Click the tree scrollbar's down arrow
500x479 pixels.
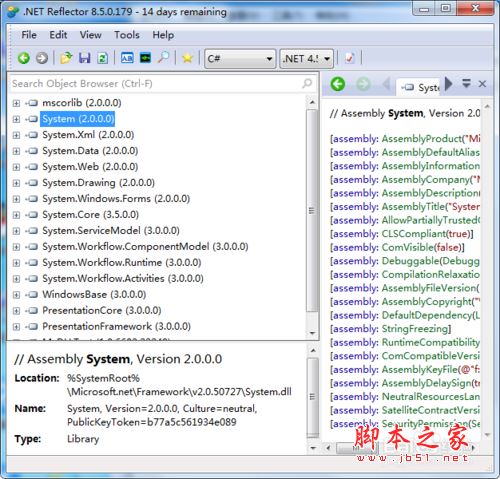click(x=312, y=333)
